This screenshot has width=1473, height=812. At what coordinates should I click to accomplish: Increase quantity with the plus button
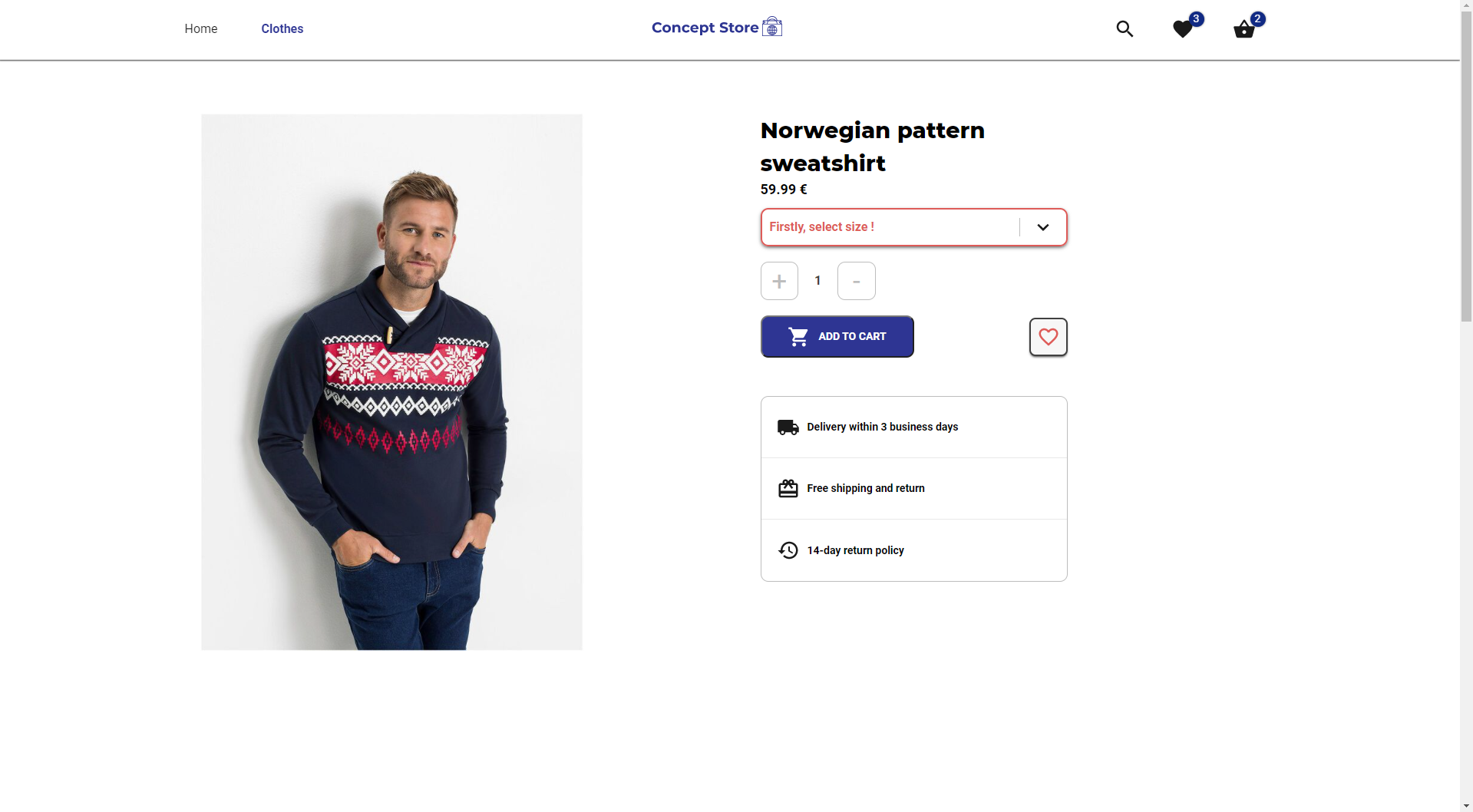tap(779, 280)
